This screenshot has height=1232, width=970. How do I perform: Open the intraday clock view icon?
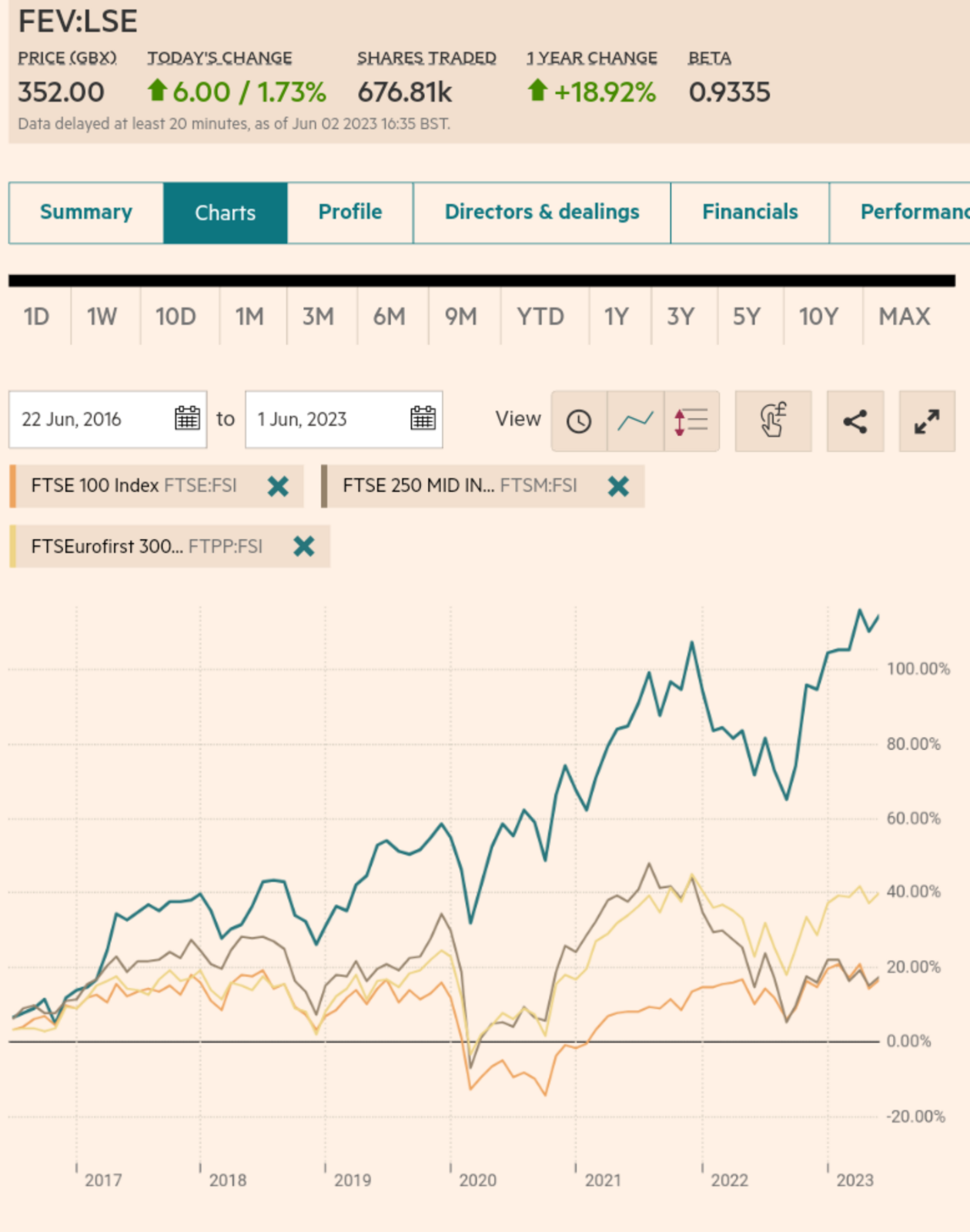point(579,420)
